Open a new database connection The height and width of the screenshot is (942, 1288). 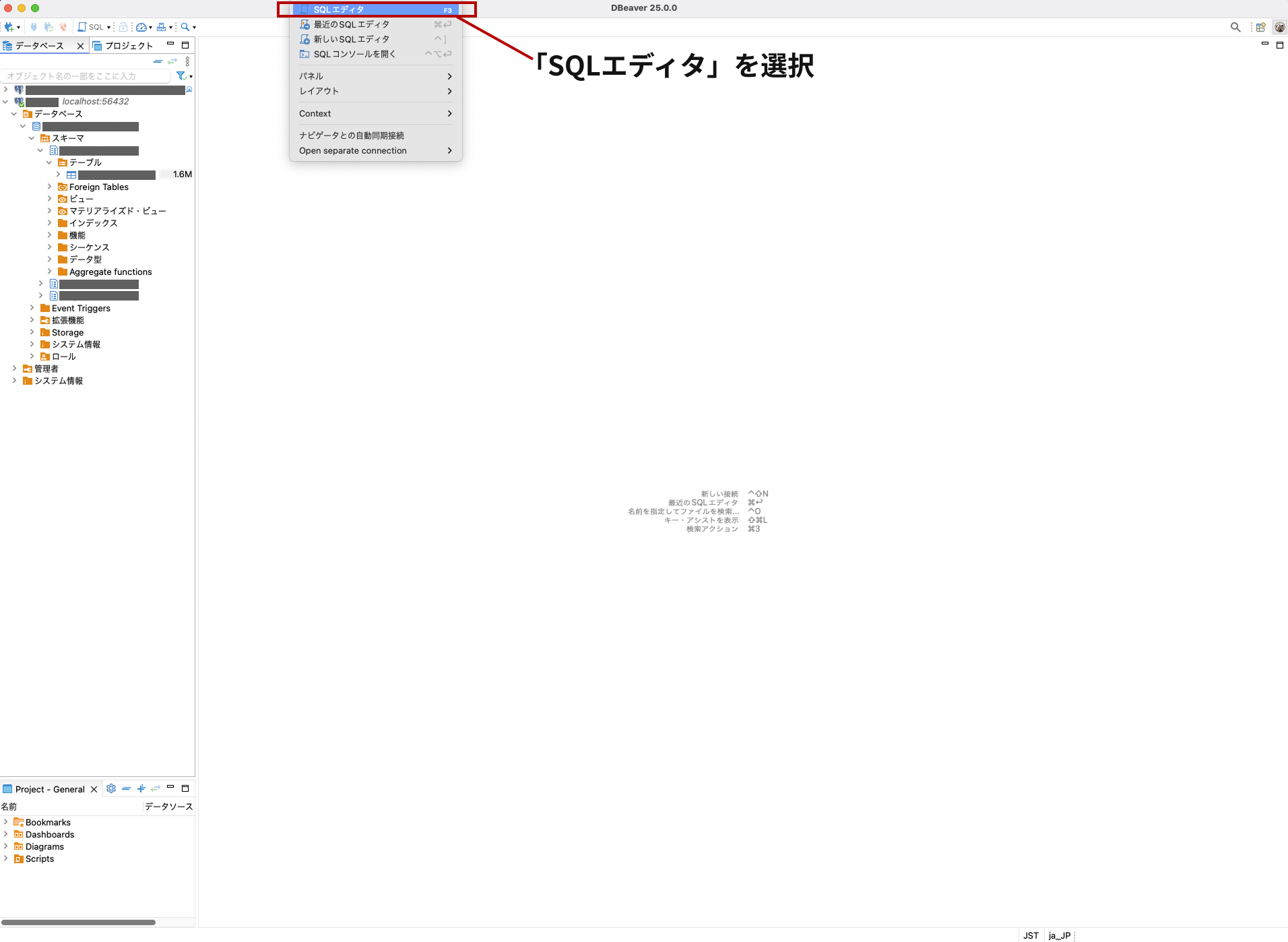click(x=9, y=27)
